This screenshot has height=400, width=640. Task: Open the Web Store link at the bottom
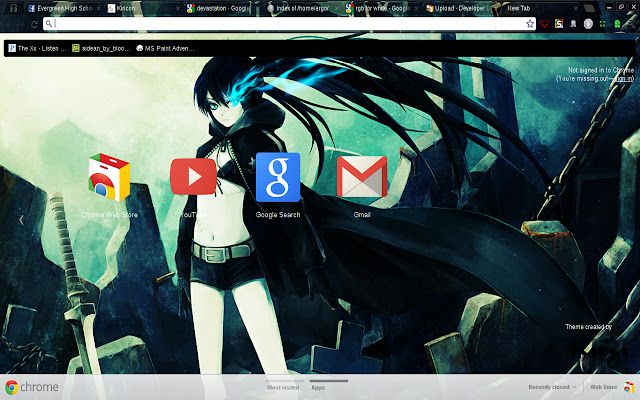tap(604, 387)
